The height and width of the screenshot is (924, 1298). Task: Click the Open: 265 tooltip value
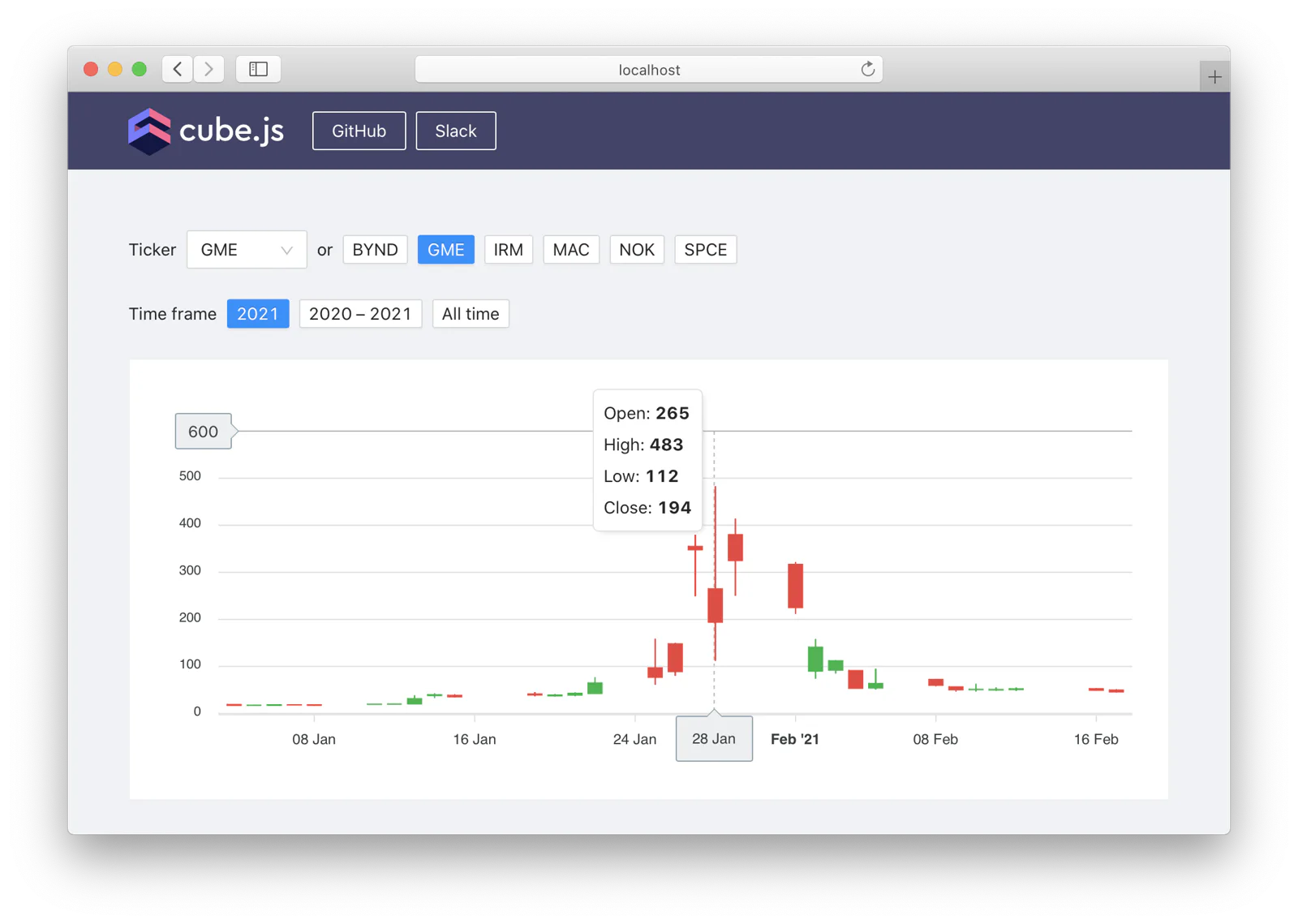coord(647,413)
